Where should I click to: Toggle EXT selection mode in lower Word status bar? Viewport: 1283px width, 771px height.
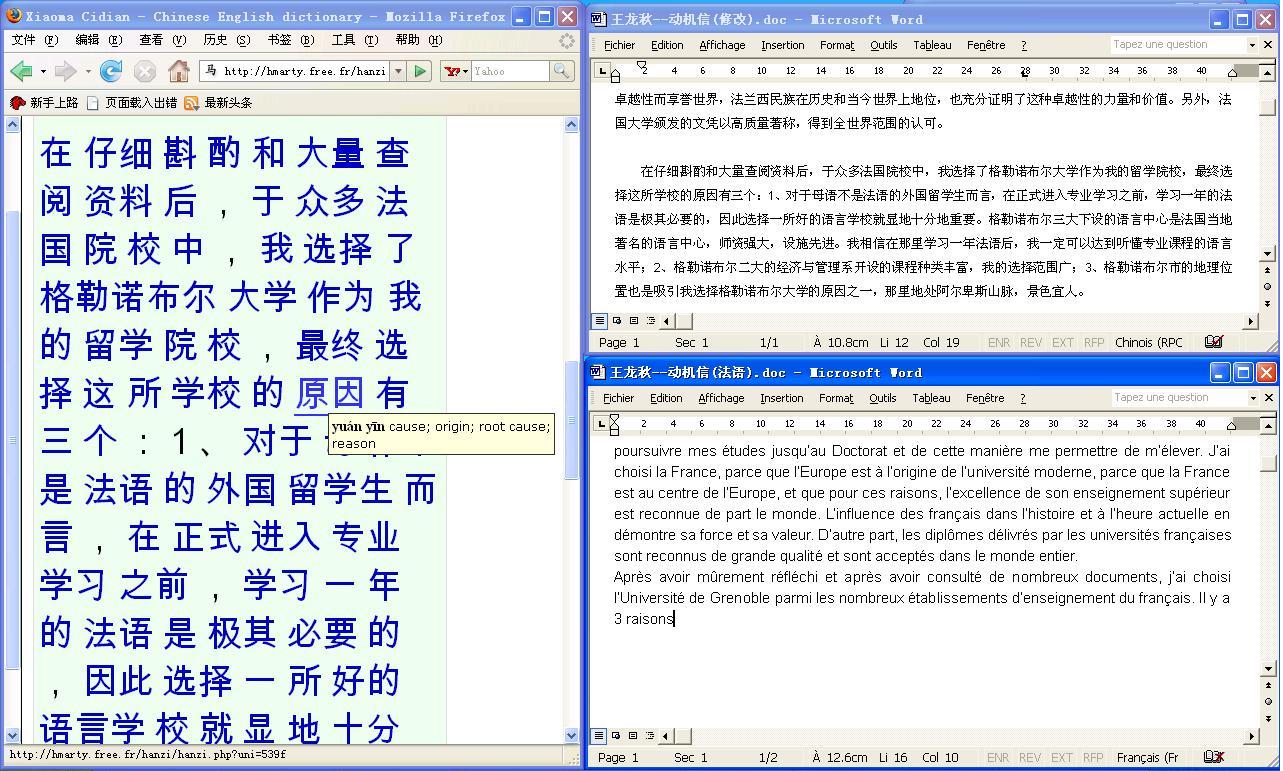pyautogui.click(x=1061, y=757)
